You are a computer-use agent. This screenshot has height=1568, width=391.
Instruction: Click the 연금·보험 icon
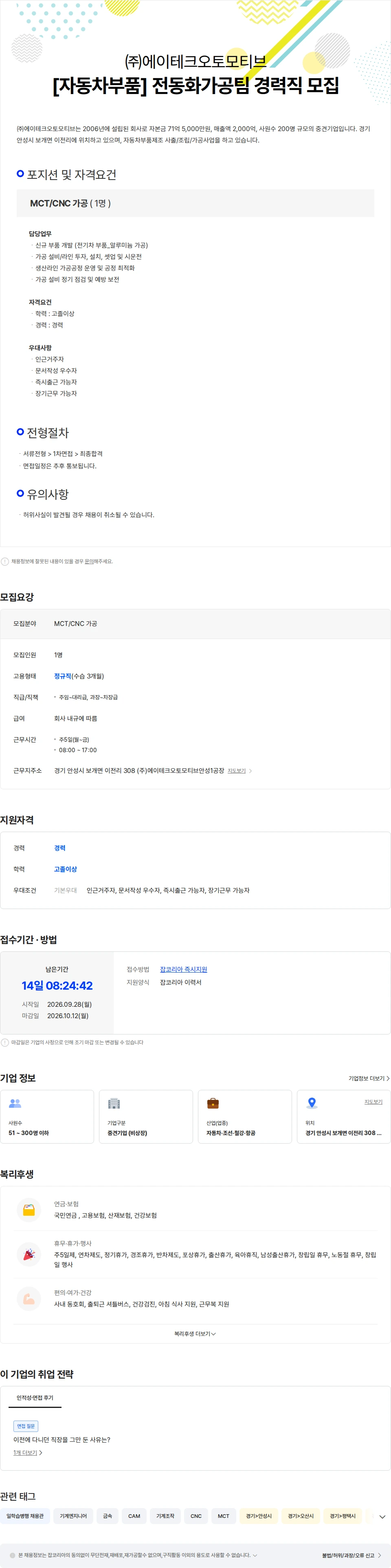29,1210
